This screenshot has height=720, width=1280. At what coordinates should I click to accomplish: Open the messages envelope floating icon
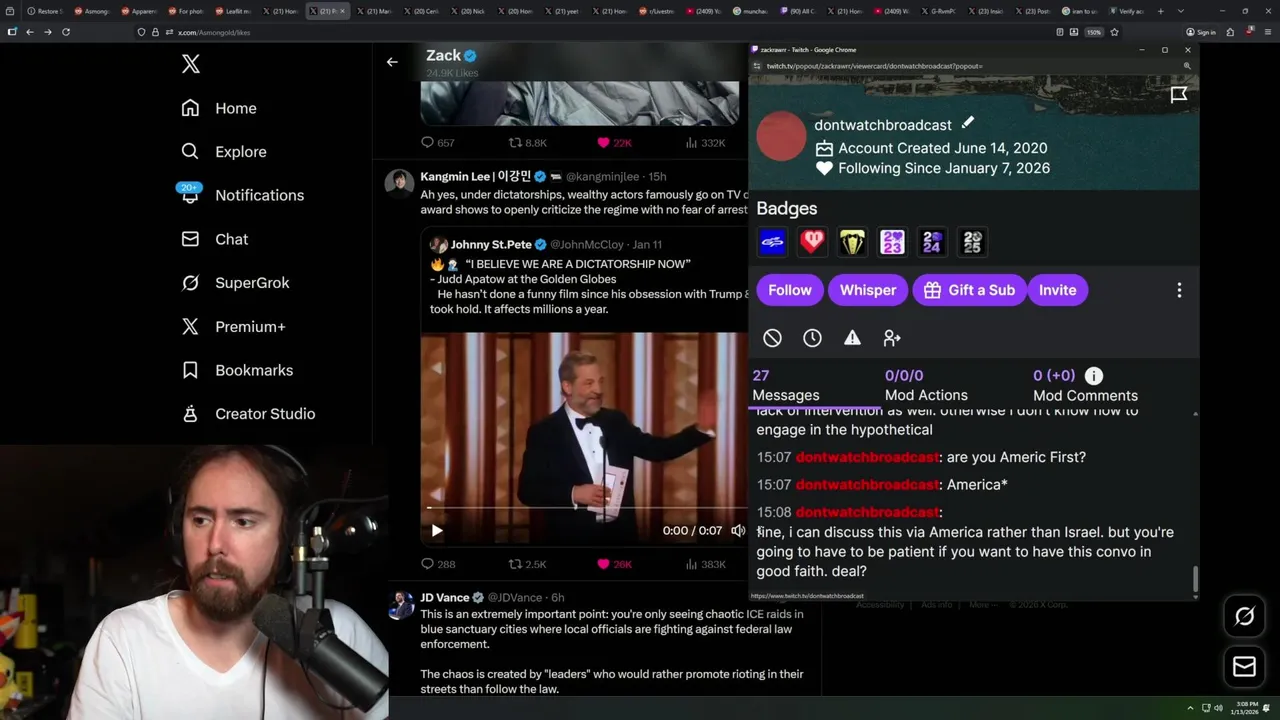tap(1244, 666)
